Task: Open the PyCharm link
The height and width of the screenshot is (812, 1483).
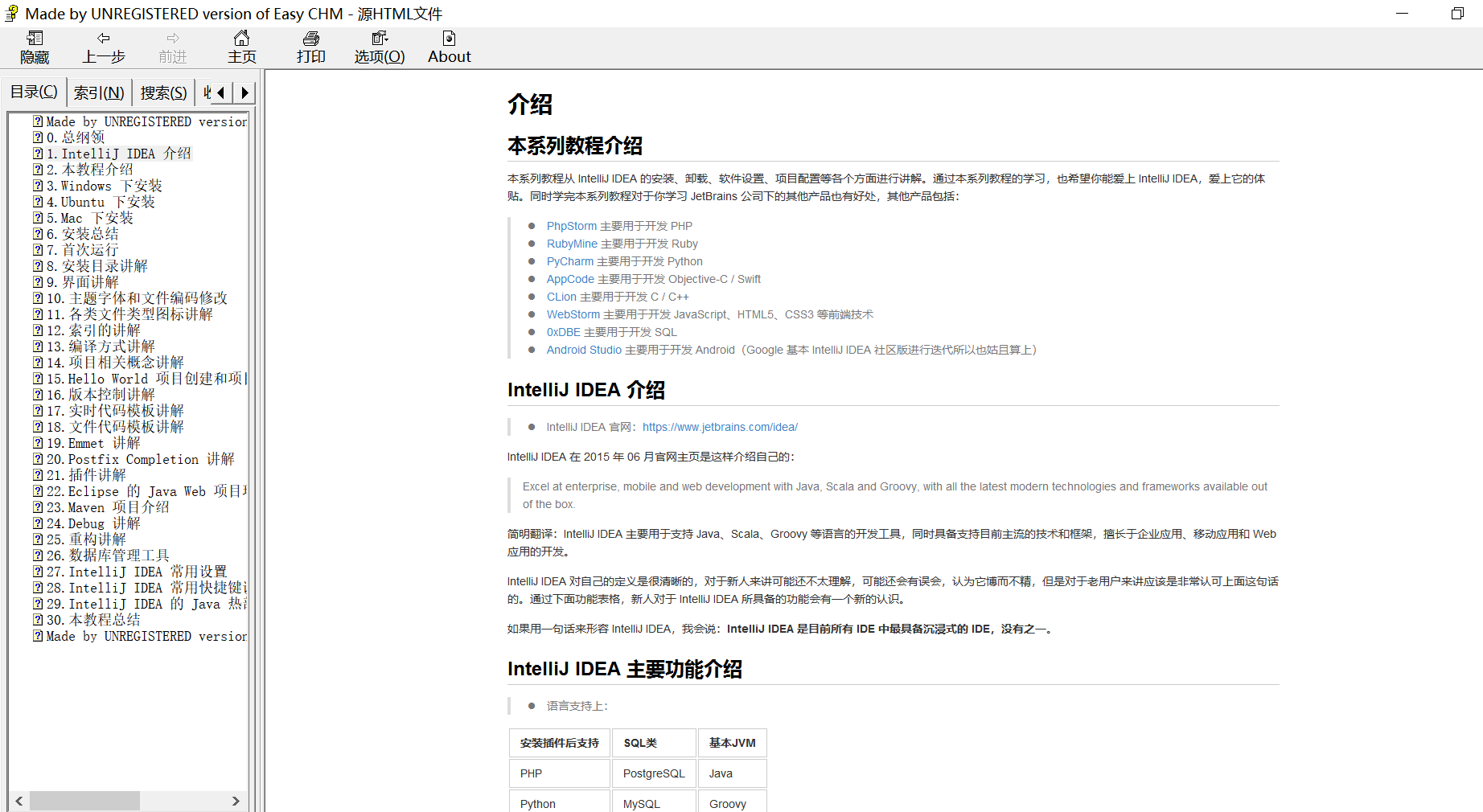Action: [x=570, y=261]
